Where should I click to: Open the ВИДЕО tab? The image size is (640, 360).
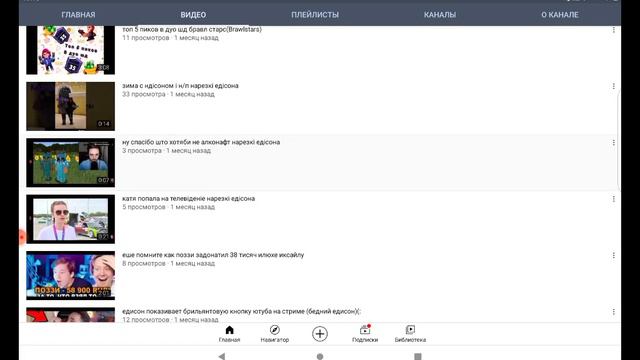pos(193,15)
